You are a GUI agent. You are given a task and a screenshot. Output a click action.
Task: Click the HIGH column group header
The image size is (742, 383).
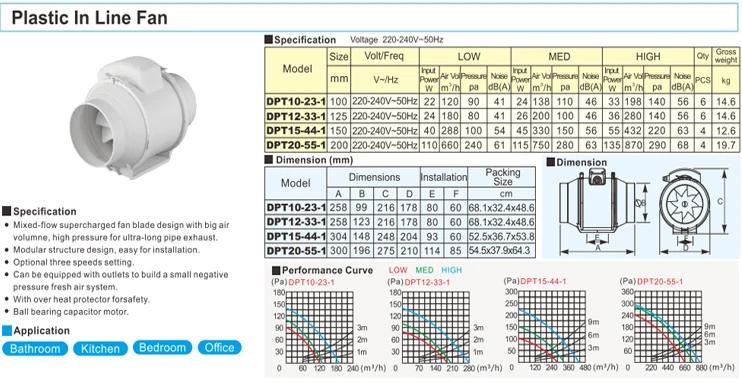coord(648,56)
